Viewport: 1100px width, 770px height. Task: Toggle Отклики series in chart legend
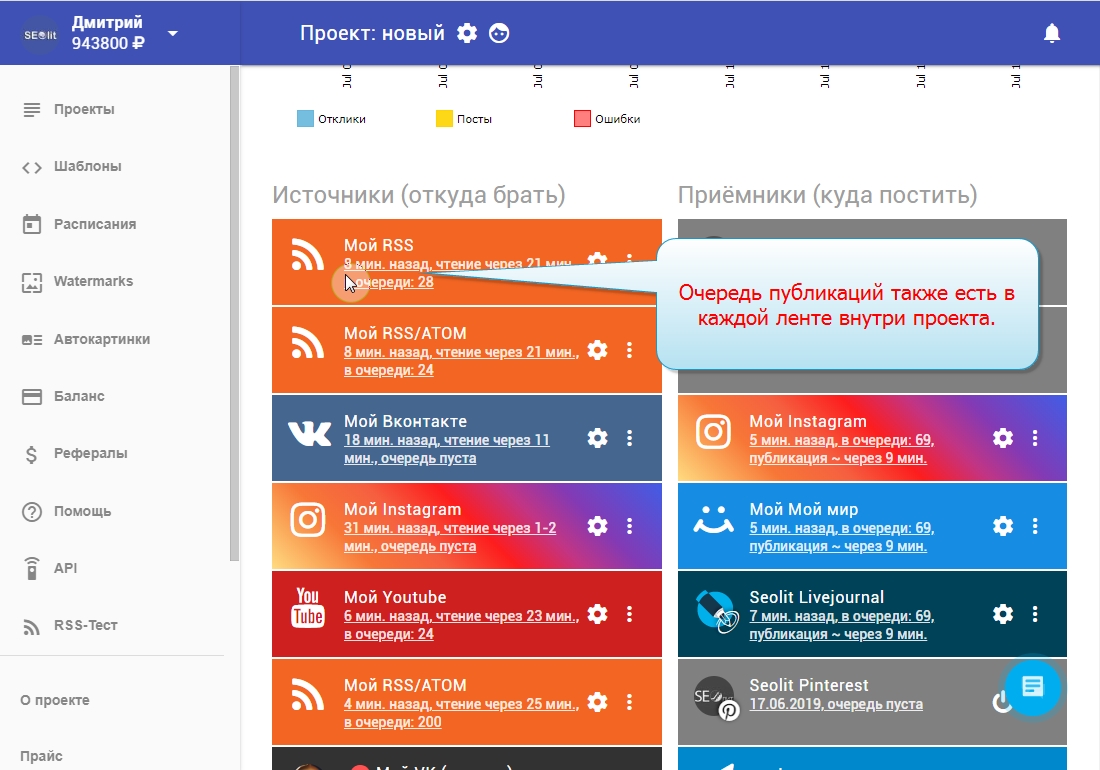tap(331, 119)
